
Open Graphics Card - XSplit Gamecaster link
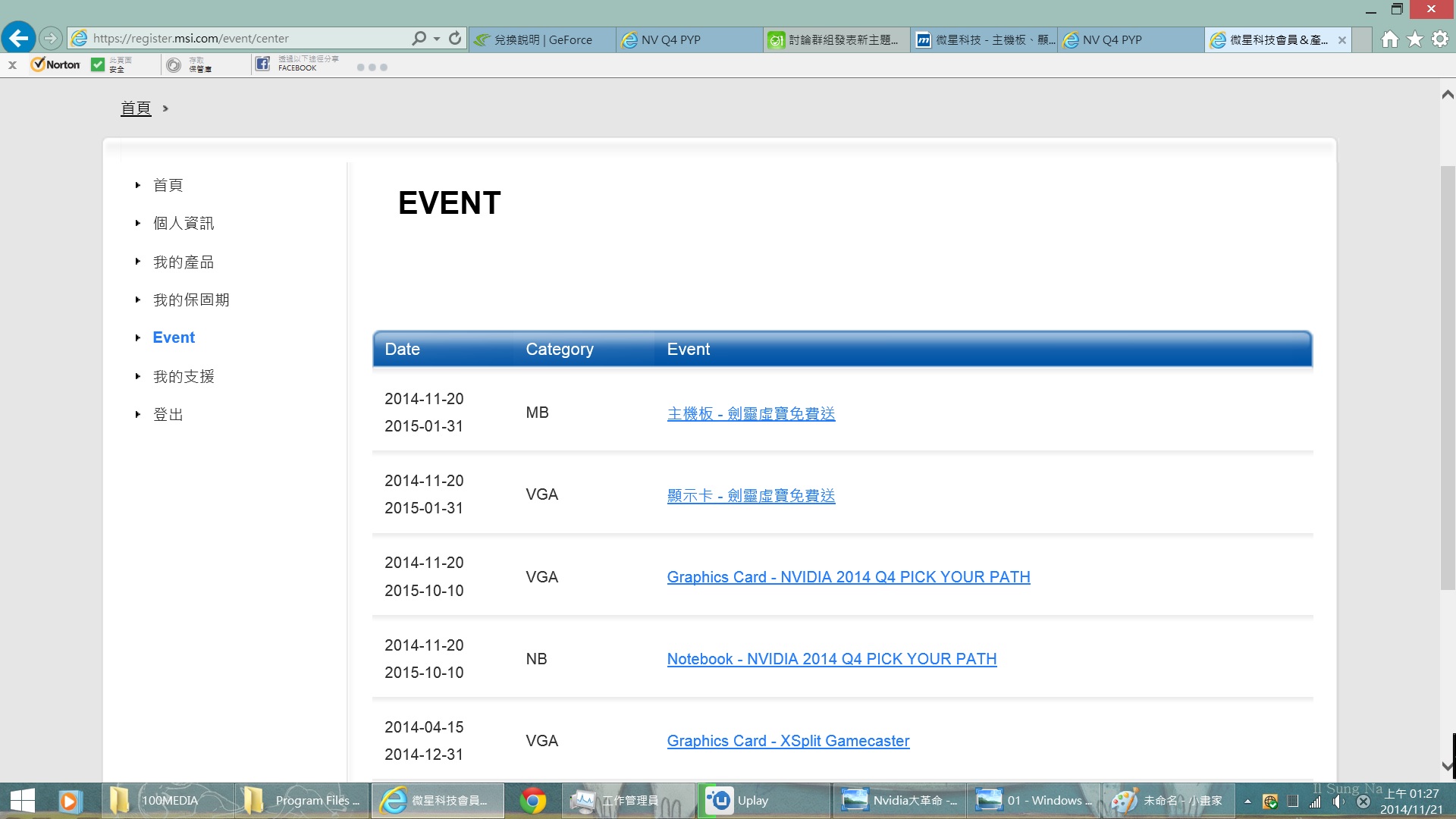pyautogui.click(x=788, y=741)
